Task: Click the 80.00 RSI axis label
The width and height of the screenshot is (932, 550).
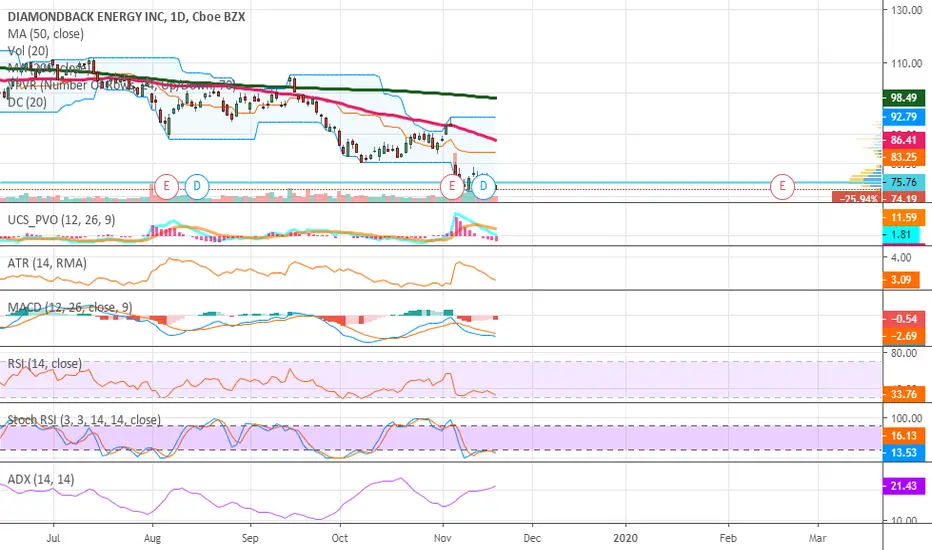Action: (x=903, y=353)
